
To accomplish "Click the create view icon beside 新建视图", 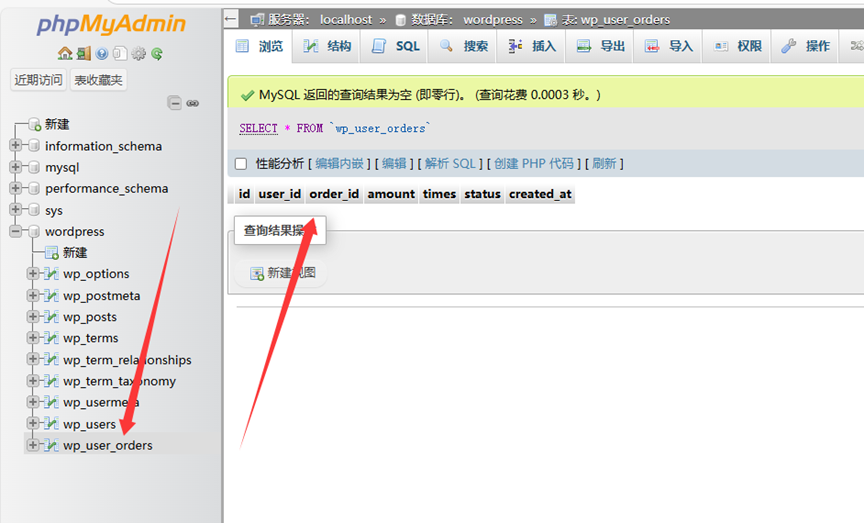I will 257,273.
